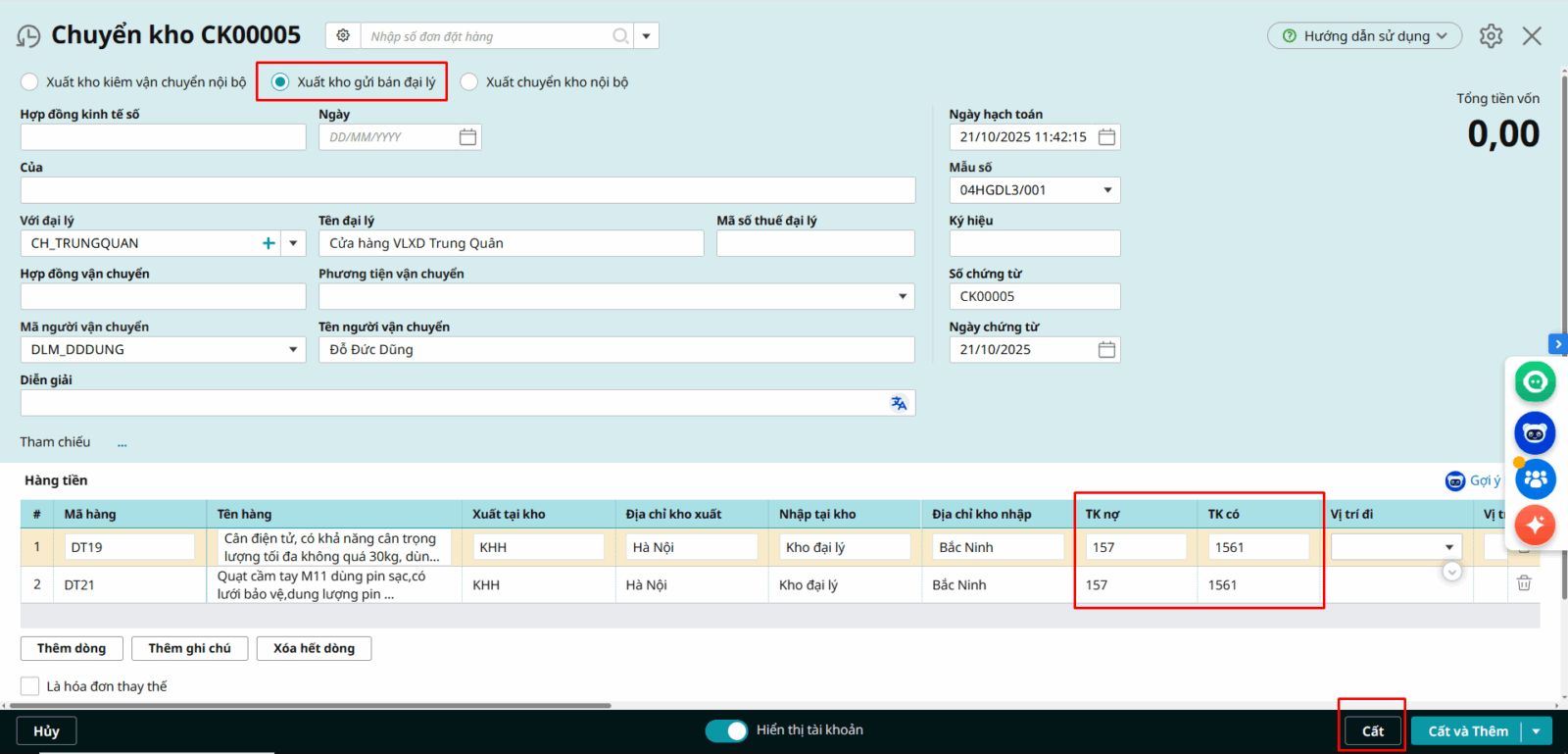Open the settings gear at top right
This screenshot has width=1568, height=754.
click(x=1491, y=36)
